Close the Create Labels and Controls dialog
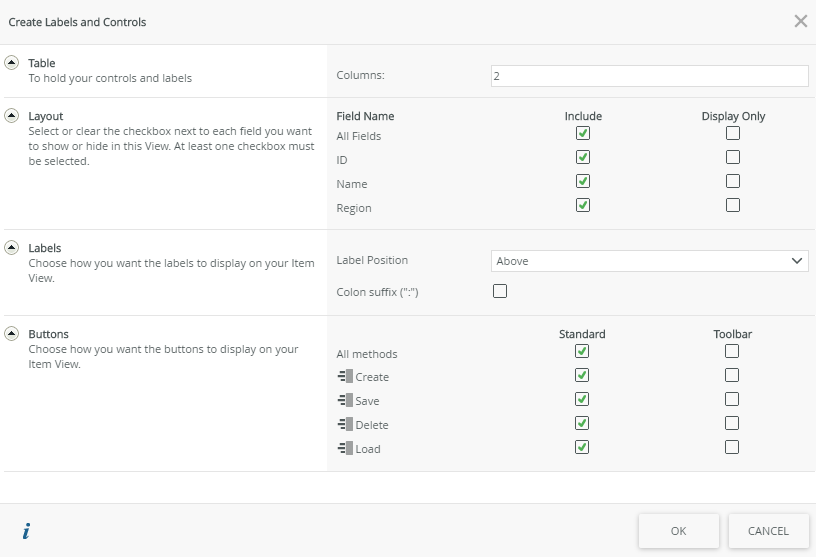 click(800, 21)
